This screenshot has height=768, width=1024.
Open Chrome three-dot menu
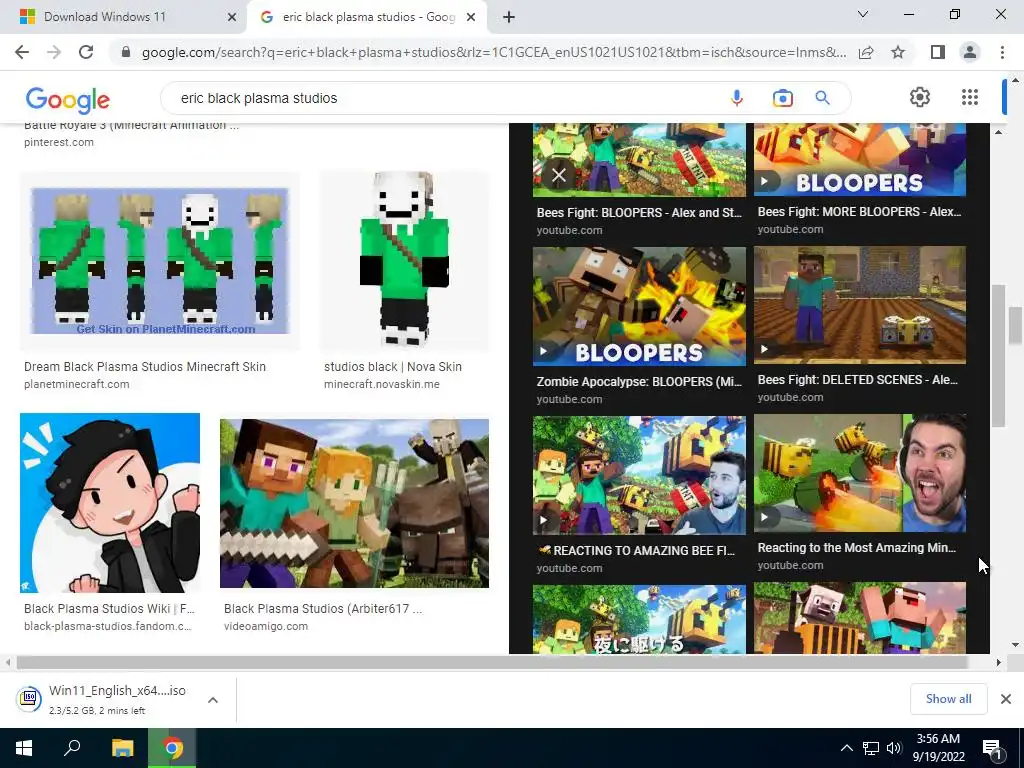(x=1002, y=52)
